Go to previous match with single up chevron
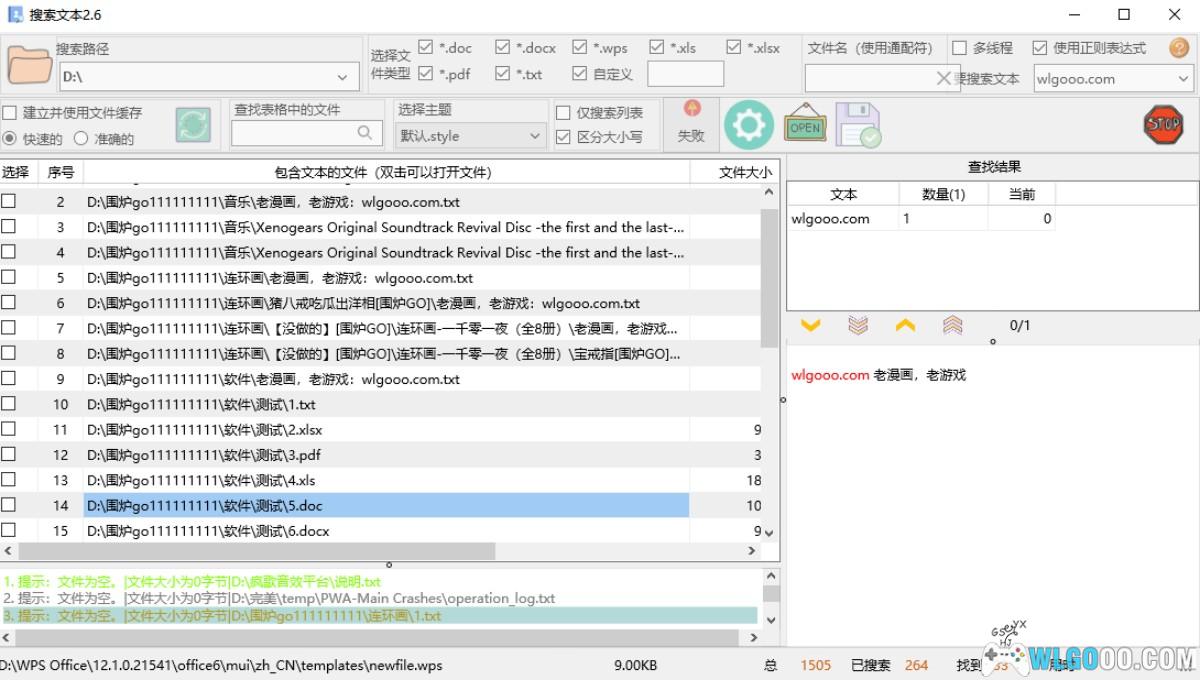 (905, 325)
